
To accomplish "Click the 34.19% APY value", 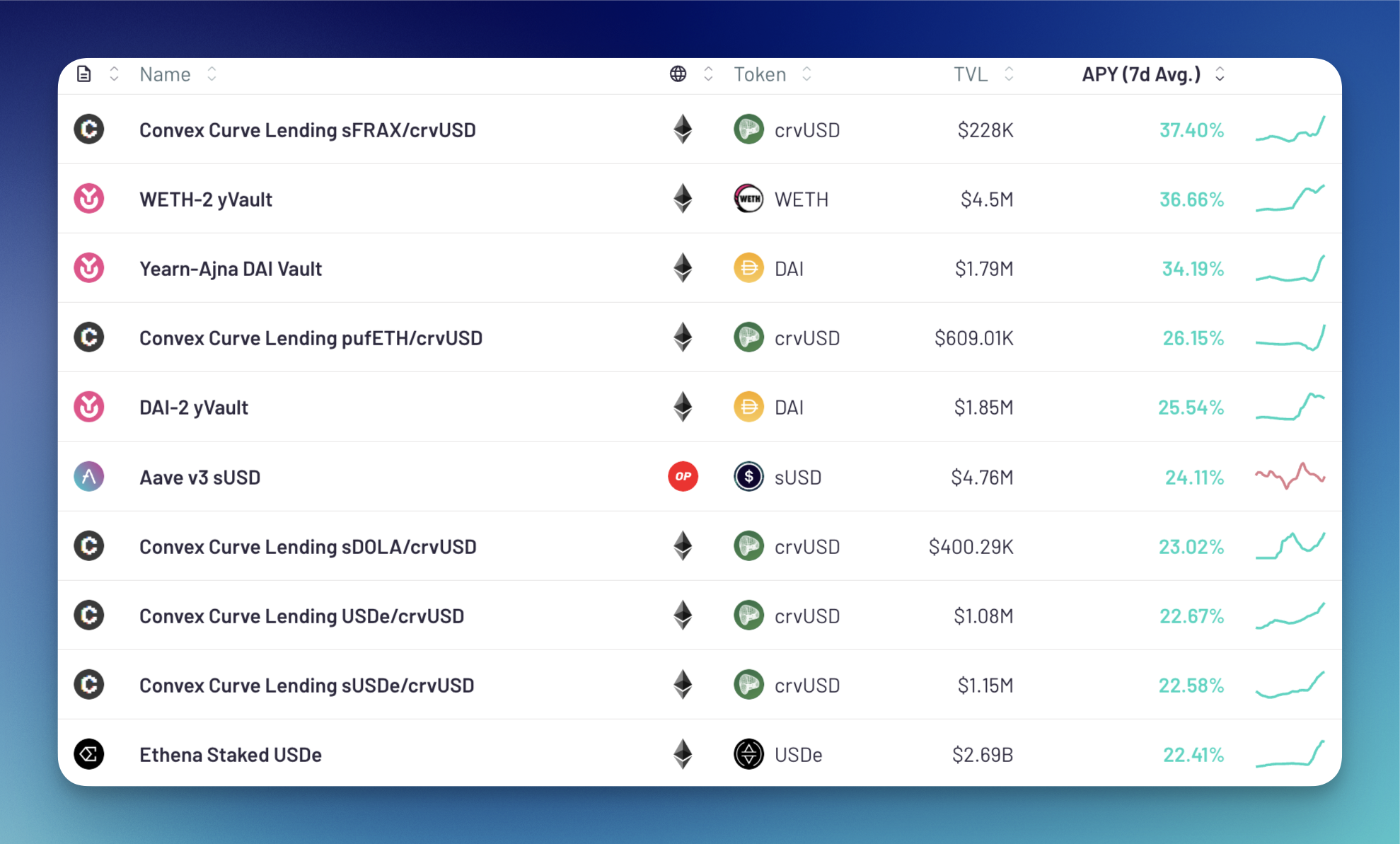I will 1193,269.
